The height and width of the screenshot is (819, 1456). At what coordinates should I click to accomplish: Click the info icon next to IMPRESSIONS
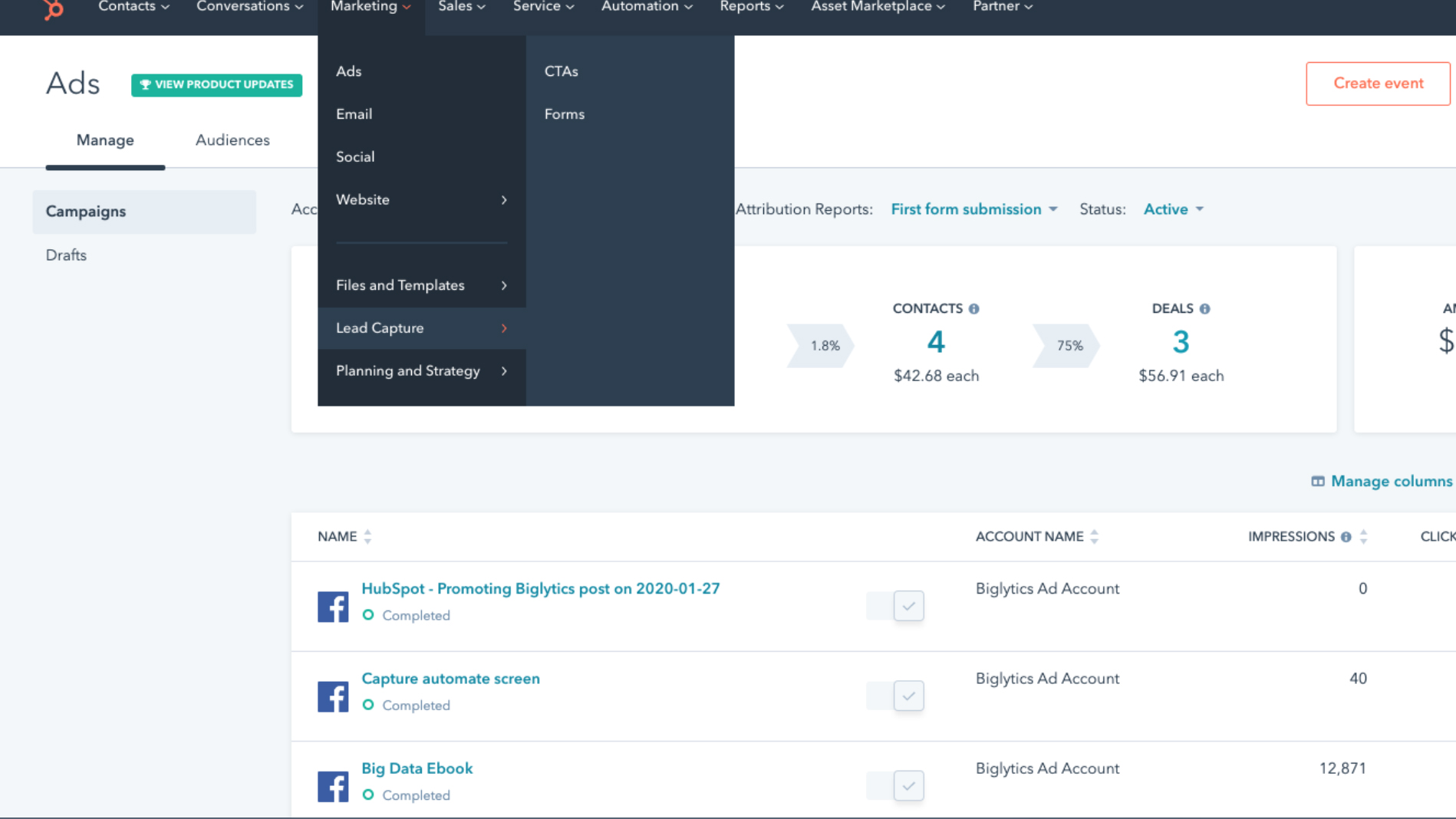pyautogui.click(x=1346, y=537)
